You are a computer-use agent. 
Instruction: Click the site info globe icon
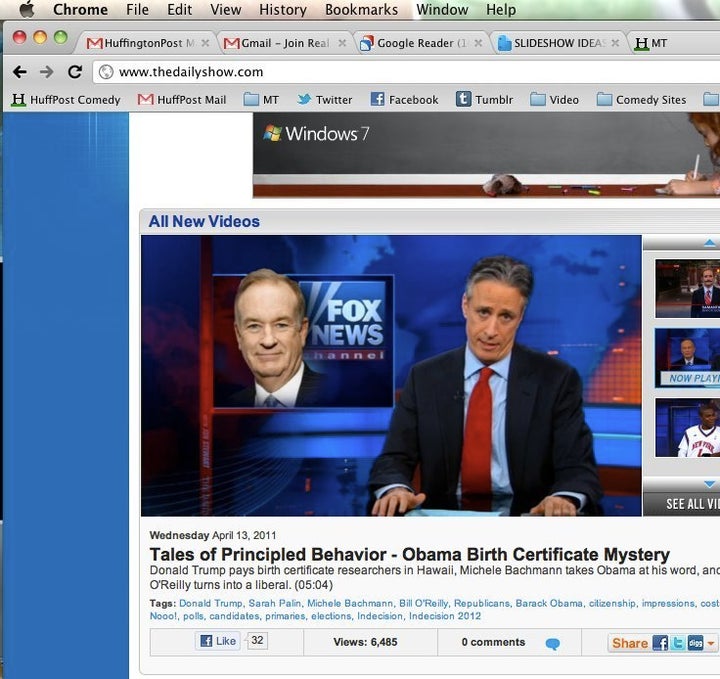pos(106,72)
